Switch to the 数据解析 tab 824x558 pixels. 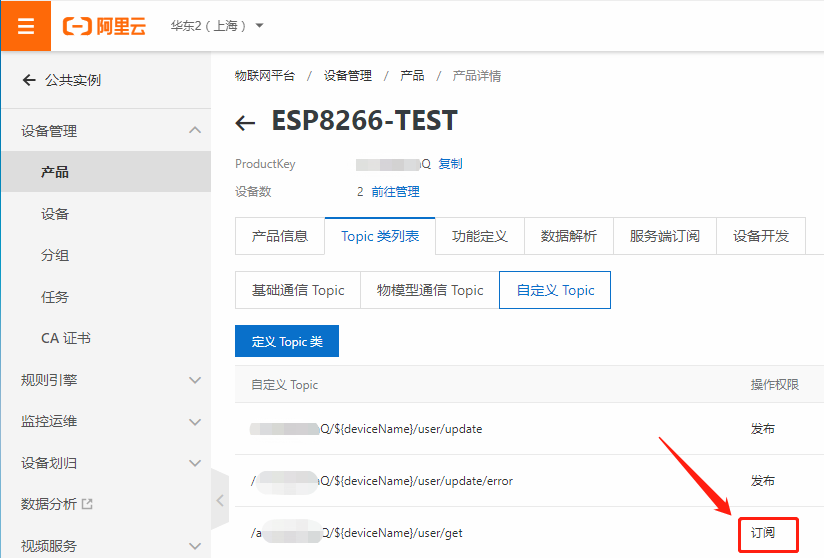569,236
